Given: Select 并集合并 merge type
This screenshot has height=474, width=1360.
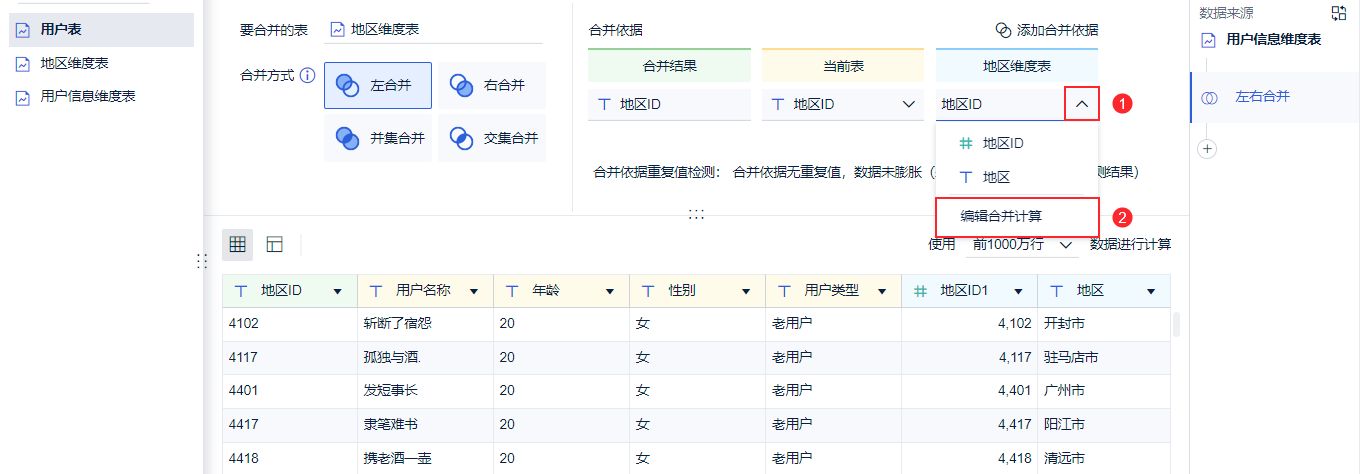Looking at the screenshot, I should pos(378,138).
